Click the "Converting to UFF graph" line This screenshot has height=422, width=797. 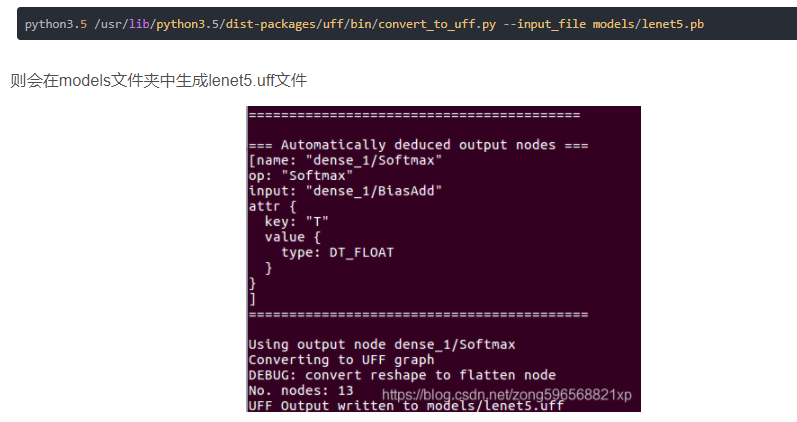tap(341, 359)
